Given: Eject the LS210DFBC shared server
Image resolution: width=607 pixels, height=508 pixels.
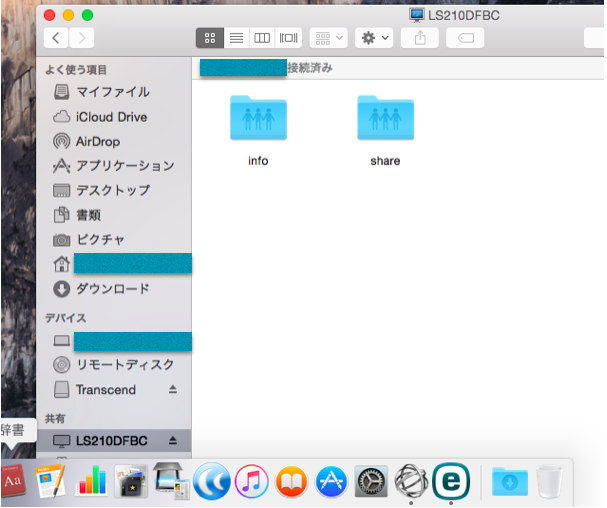Looking at the screenshot, I should pyautogui.click(x=172, y=440).
